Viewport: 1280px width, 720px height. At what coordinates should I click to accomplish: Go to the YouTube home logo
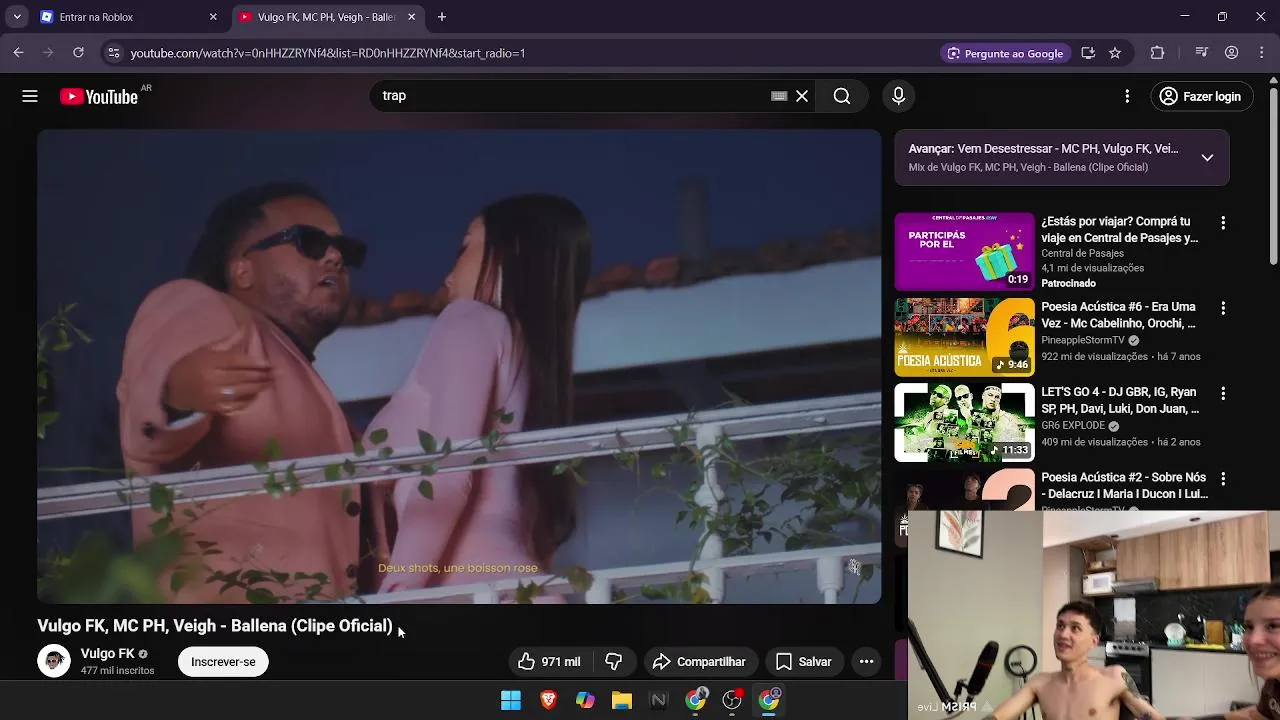[x=98, y=96]
